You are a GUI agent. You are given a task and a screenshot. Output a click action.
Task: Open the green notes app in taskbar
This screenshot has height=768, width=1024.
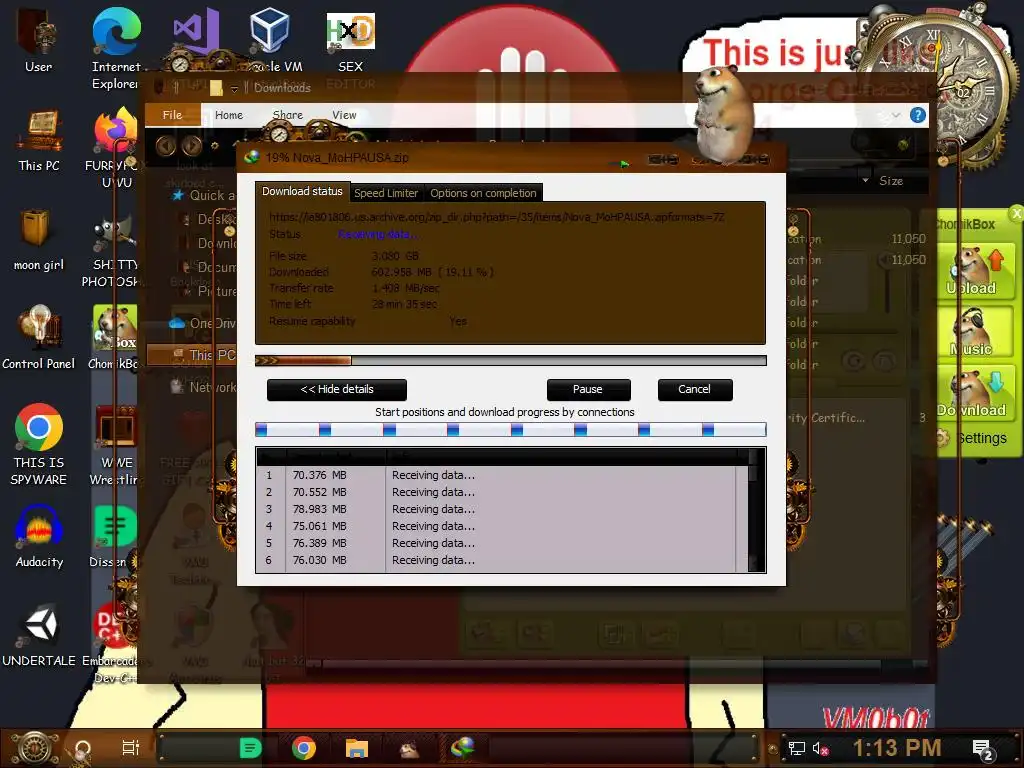tap(250, 748)
